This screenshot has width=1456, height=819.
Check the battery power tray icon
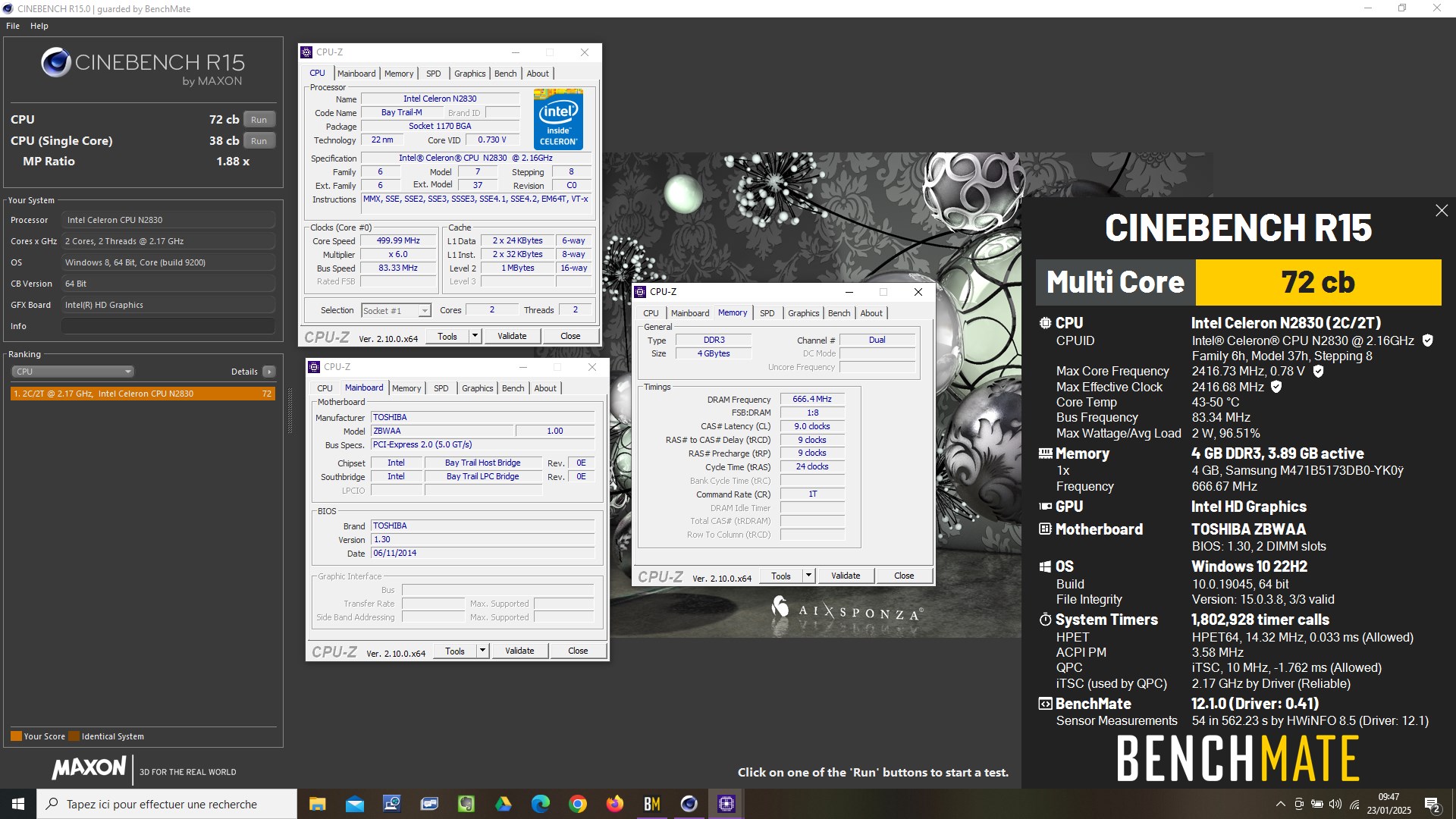[x=1317, y=804]
